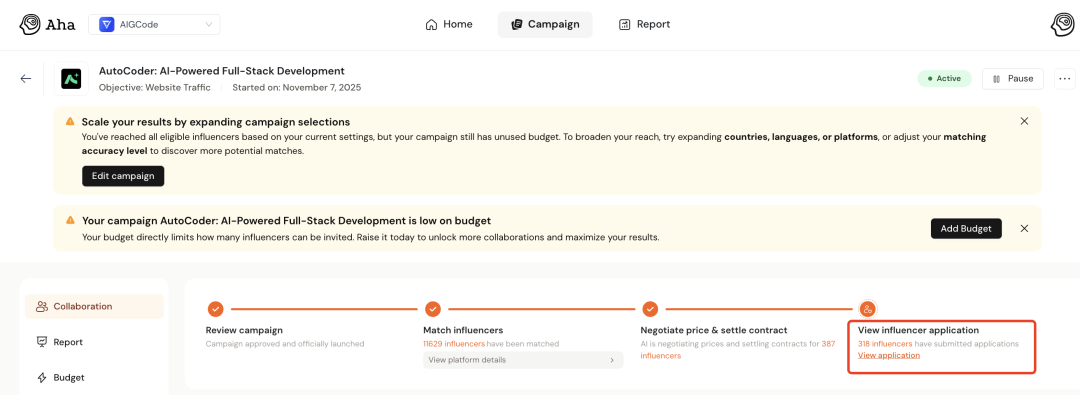This screenshot has height=395, width=1080.
Task: Click the Review campaign step checkmark
Action: click(216, 309)
